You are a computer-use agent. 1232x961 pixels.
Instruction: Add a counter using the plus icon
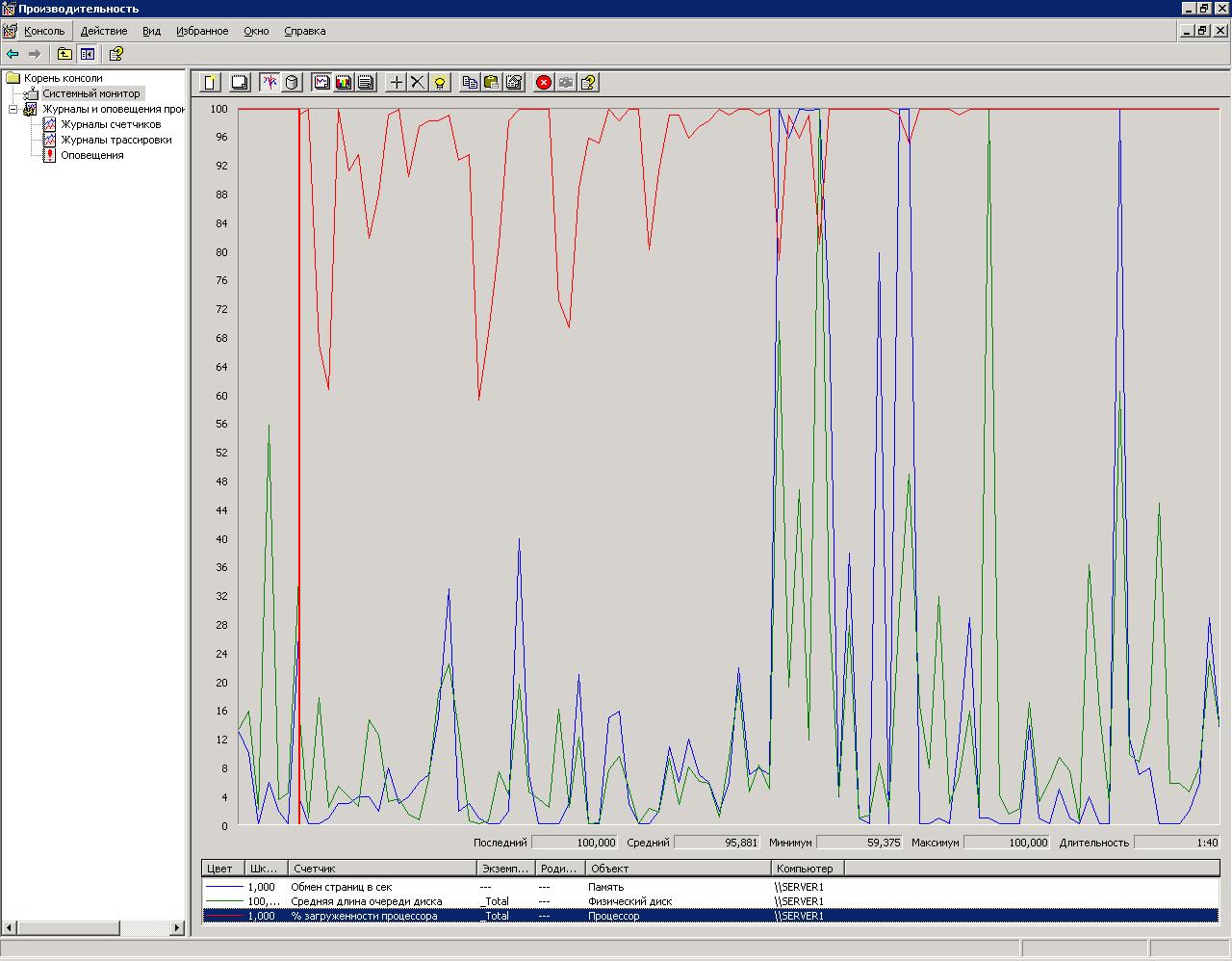coord(396,83)
